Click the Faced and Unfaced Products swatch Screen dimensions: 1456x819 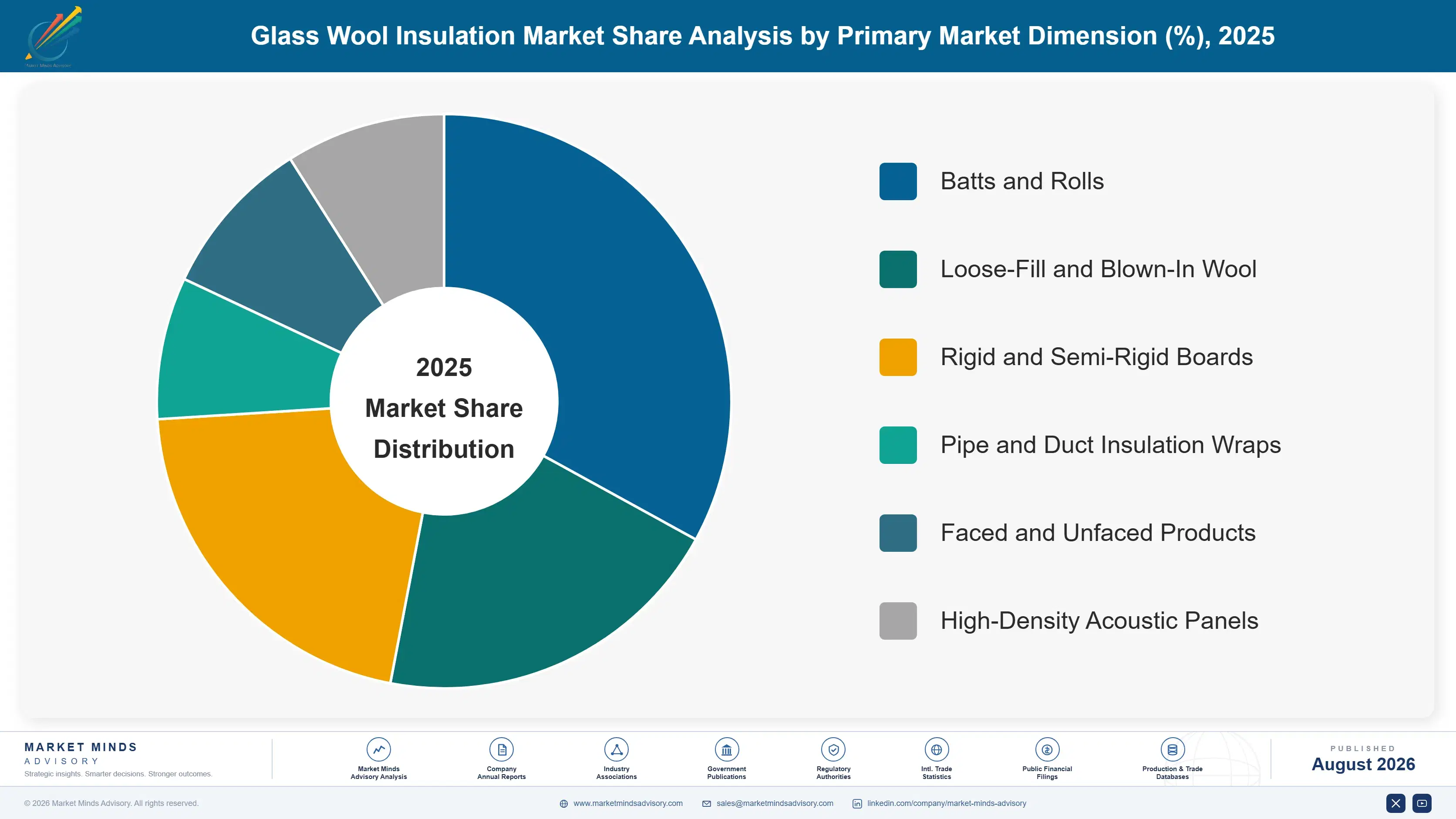[x=897, y=533]
